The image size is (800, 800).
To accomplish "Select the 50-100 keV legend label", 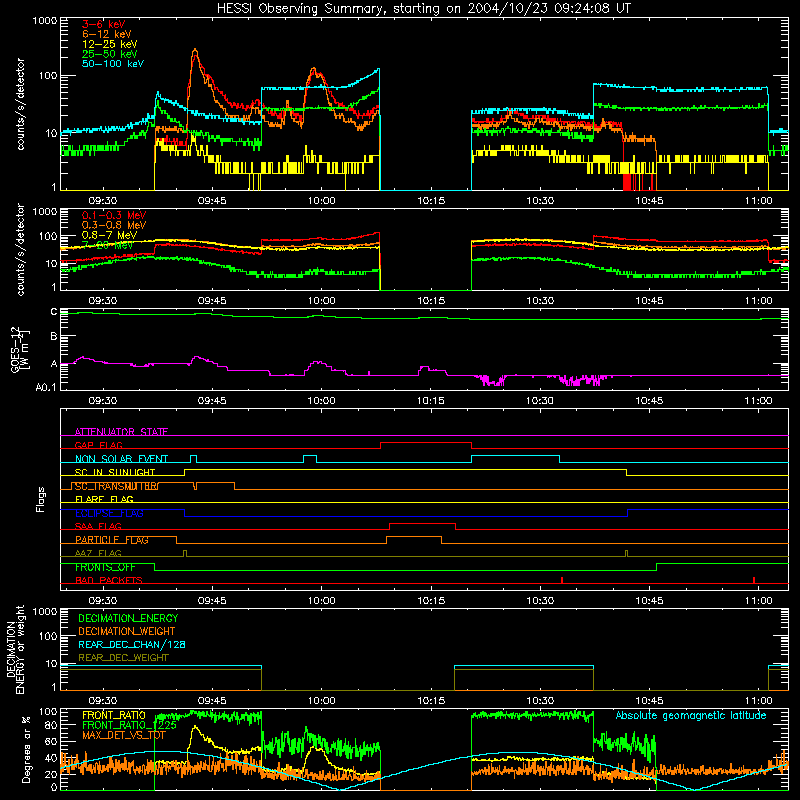I will click(113, 64).
